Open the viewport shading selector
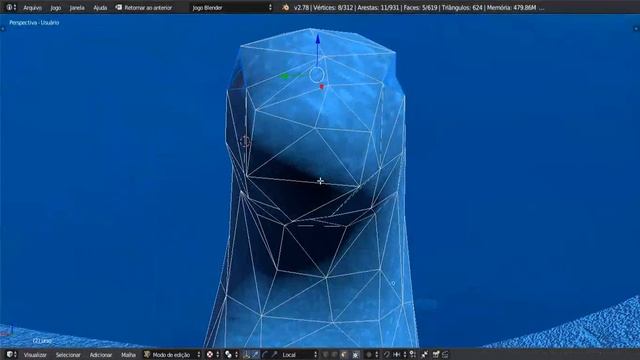Screen dimensions: 640x360 (x=213, y=355)
